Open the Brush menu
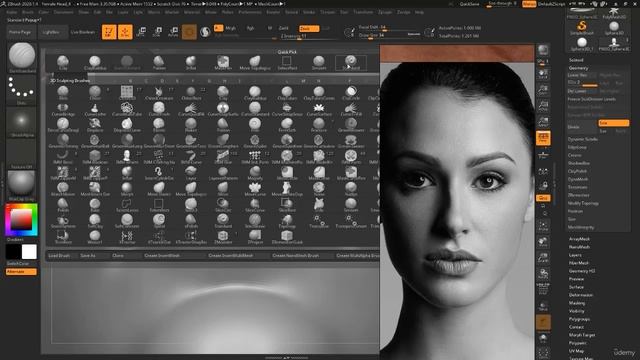Screen dimensions: 640x360 point(28,12)
